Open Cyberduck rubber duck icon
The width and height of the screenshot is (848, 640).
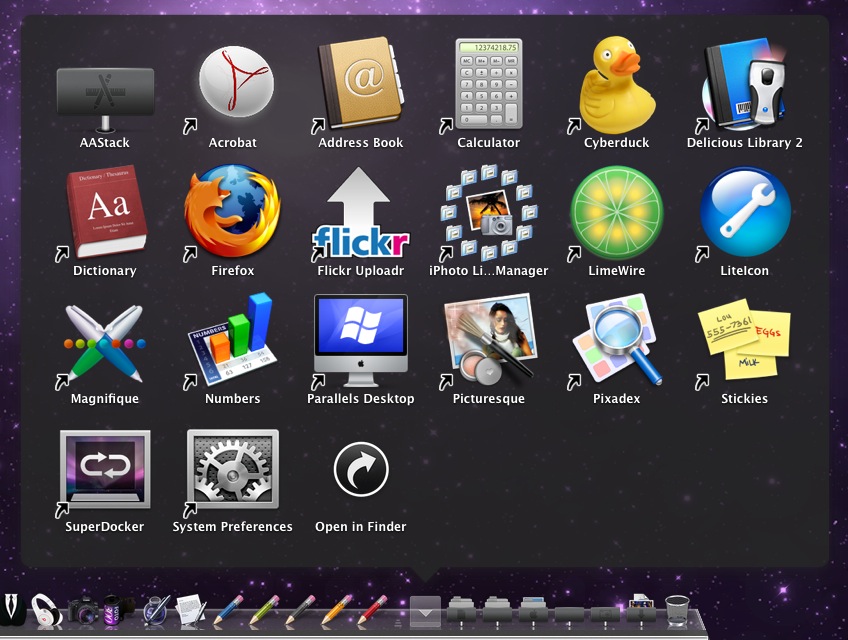(617, 84)
